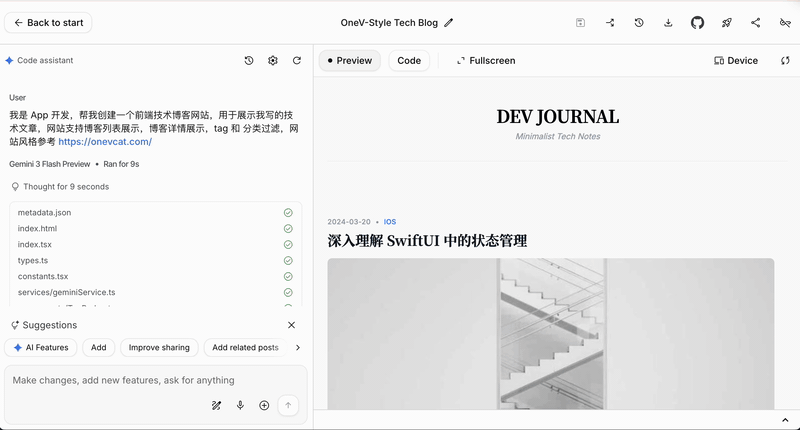Open Code assistant settings gear
800x430 pixels.
point(273,60)
